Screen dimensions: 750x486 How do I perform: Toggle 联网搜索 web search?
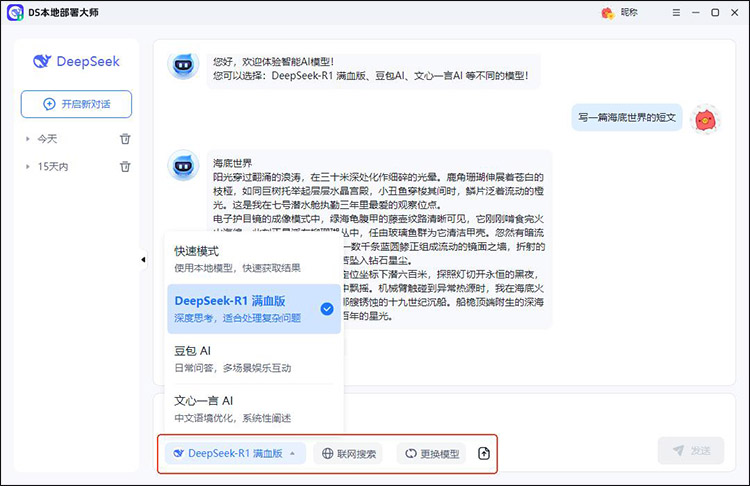click(349, 453)
